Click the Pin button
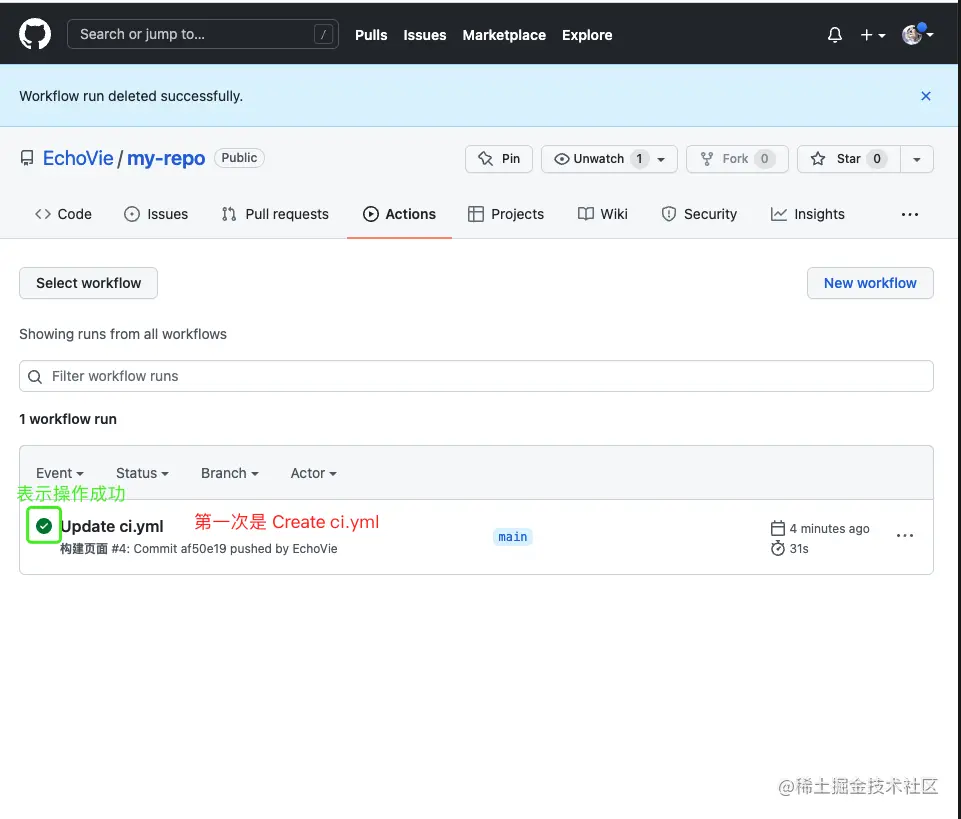The height and width of the screenshot is (819, 961). 498,159
